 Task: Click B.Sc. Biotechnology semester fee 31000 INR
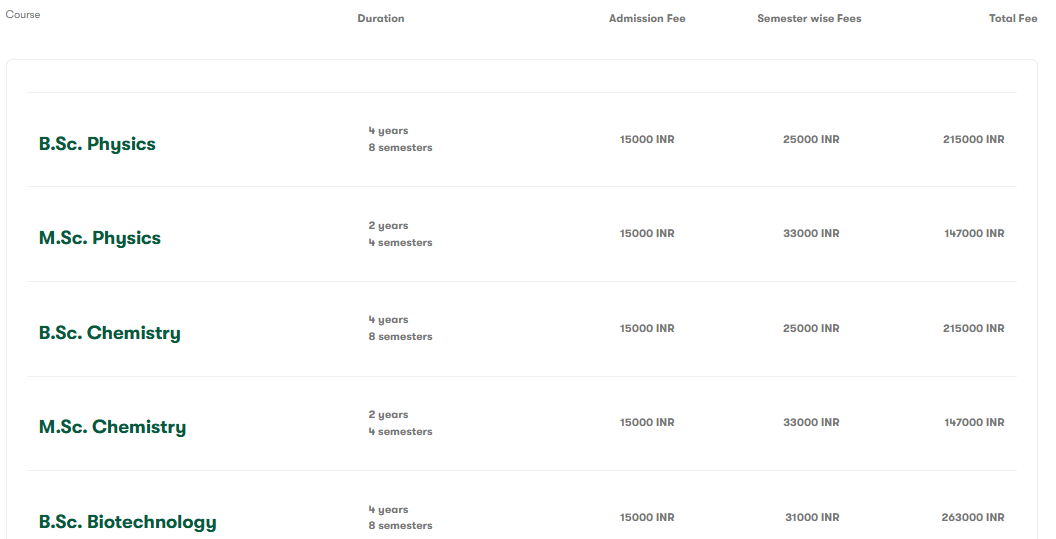(812, 518)
